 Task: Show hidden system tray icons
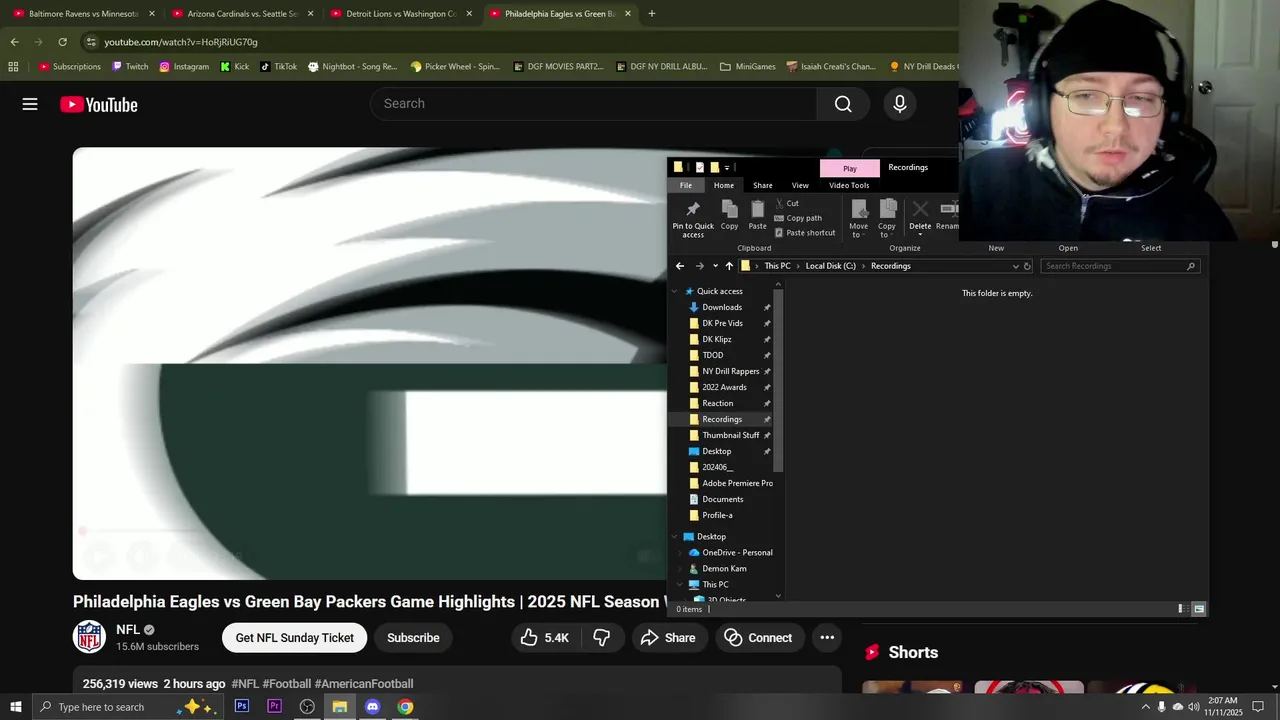click(1145, 707)
